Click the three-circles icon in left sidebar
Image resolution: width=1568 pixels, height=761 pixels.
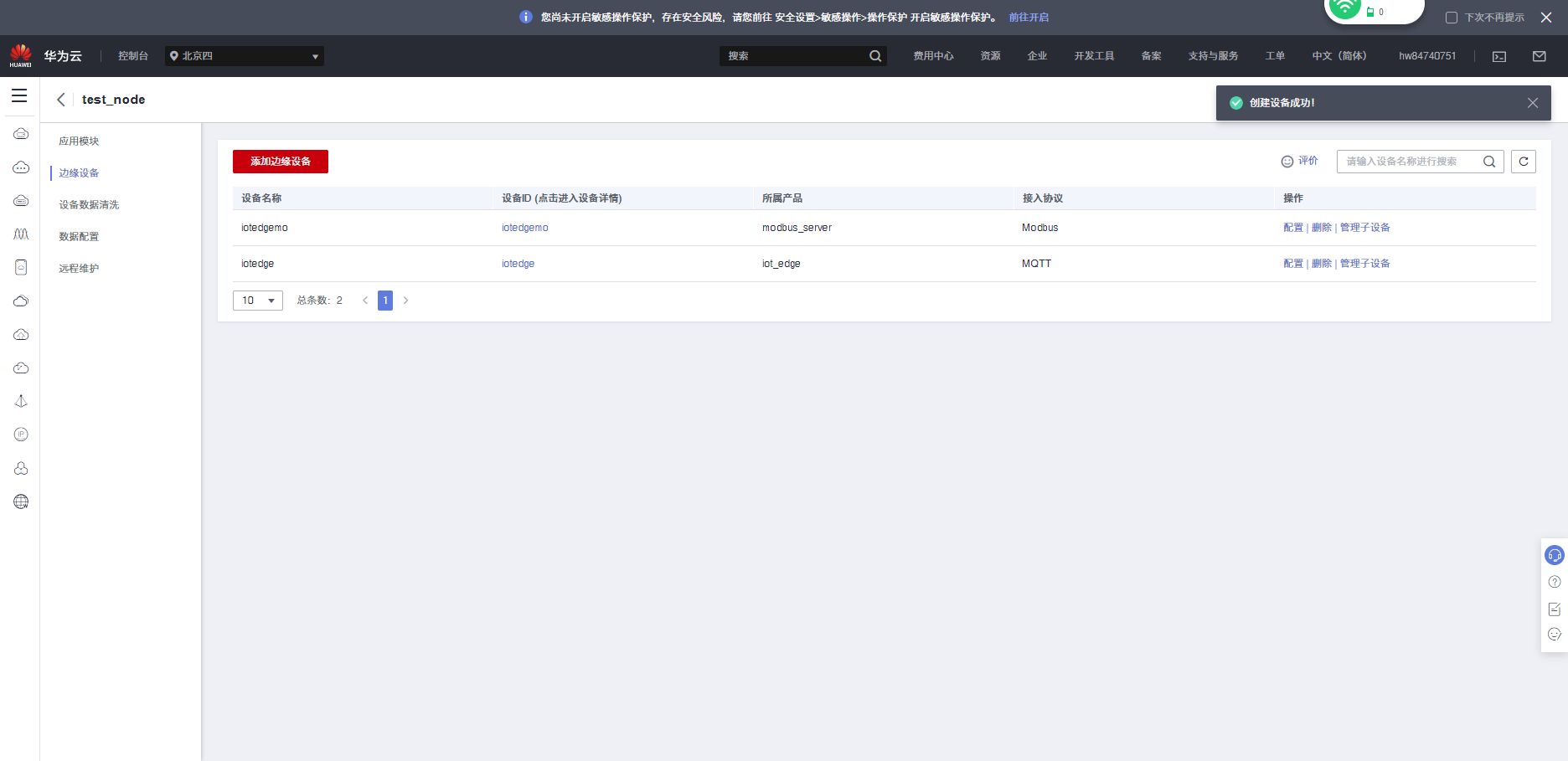pyautogui.click(x=21, y=468)
